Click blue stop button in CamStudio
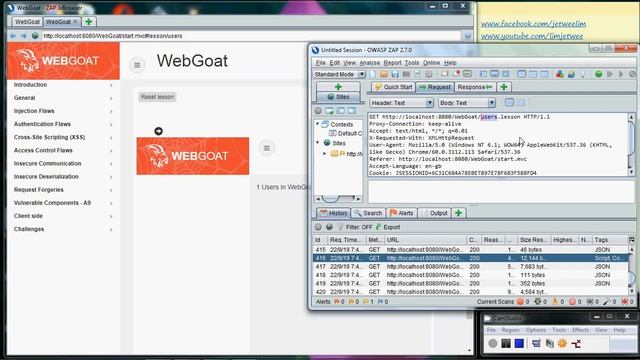Screen dimensions: 640x360 pyautogui.click(x=519, y=344)
